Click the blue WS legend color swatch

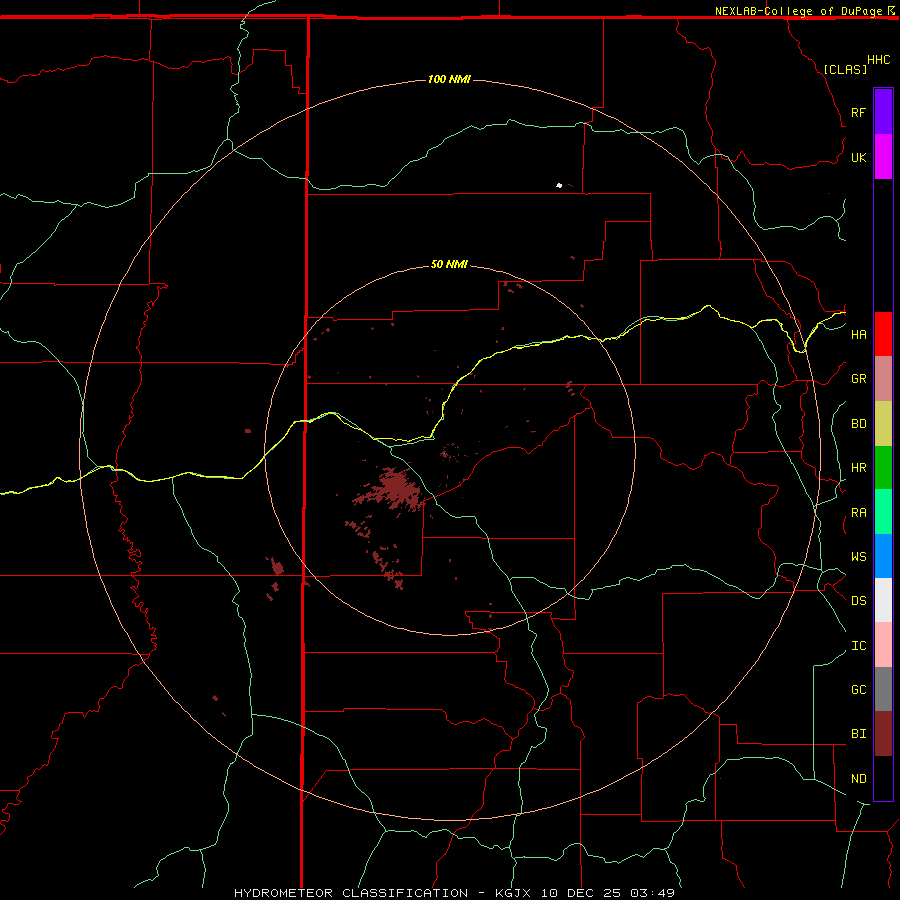coord(883,556)
